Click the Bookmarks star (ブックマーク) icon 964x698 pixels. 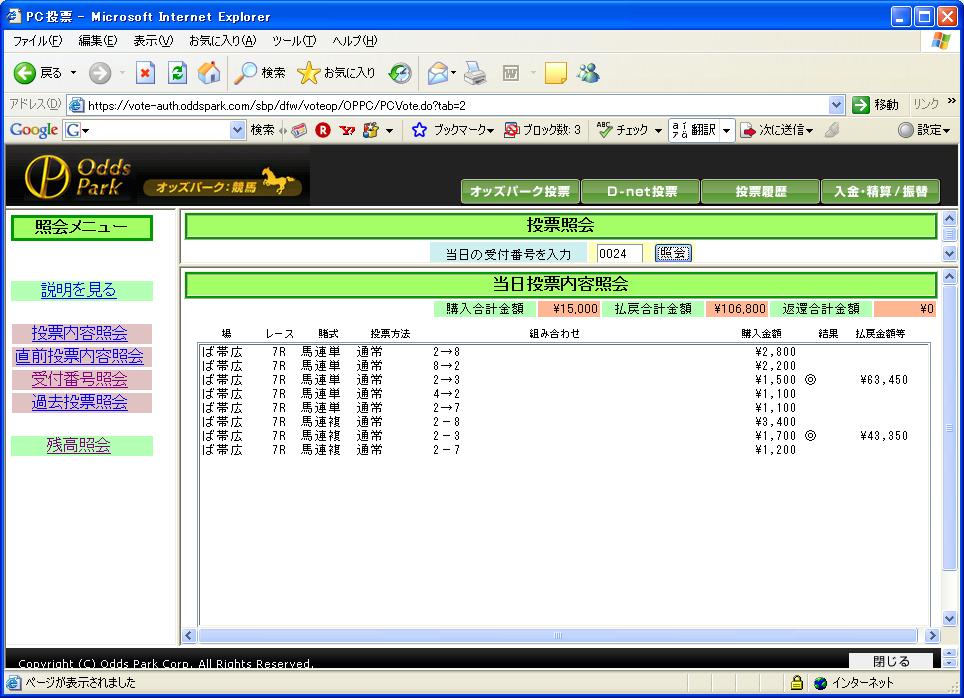[x=419, y=130]
